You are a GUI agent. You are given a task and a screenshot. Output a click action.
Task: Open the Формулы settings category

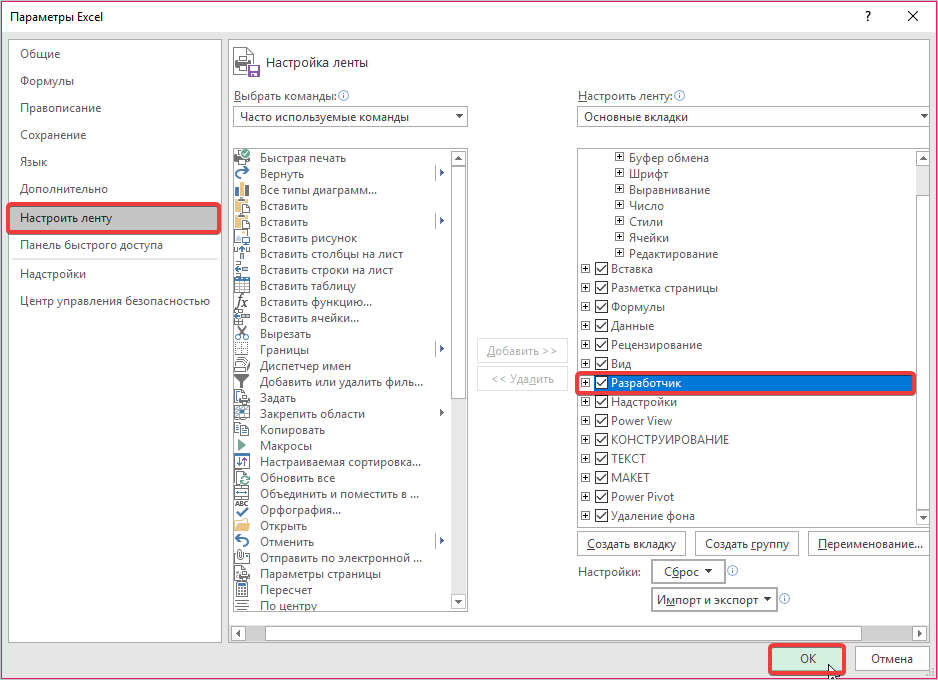47,81
